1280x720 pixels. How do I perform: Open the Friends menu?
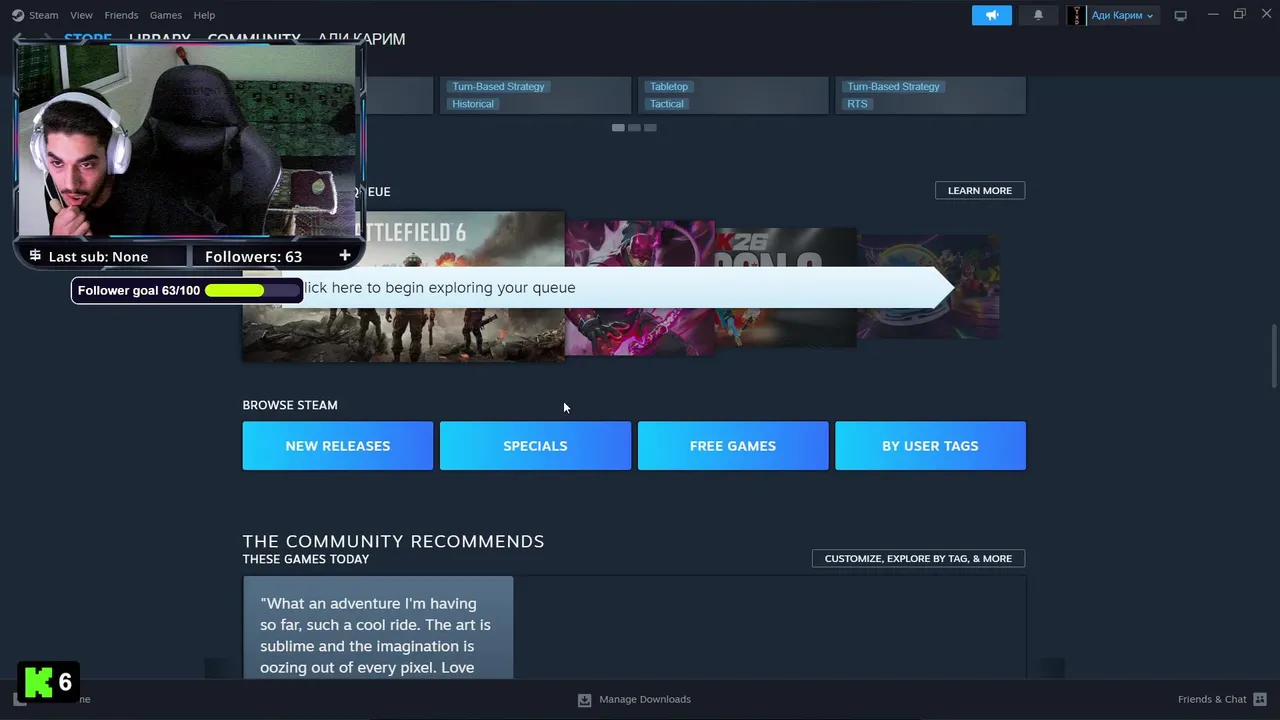coord(121,15)
